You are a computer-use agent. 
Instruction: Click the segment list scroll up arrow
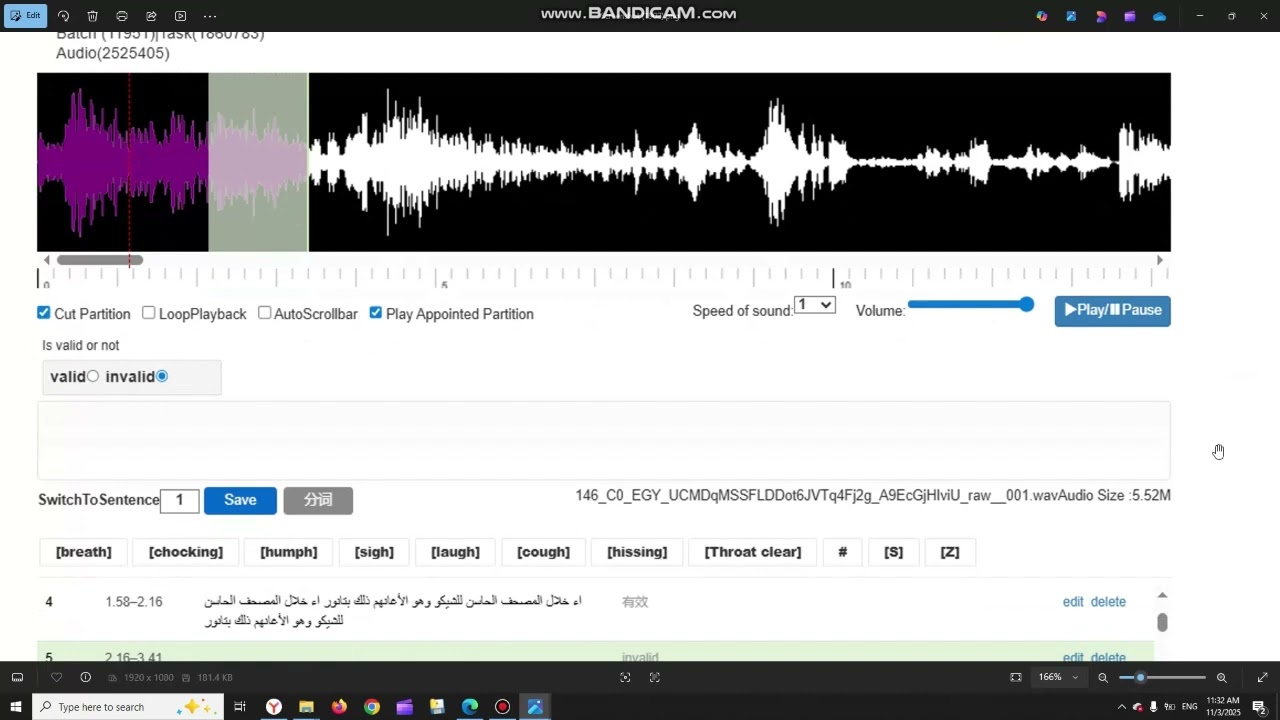1162,595
